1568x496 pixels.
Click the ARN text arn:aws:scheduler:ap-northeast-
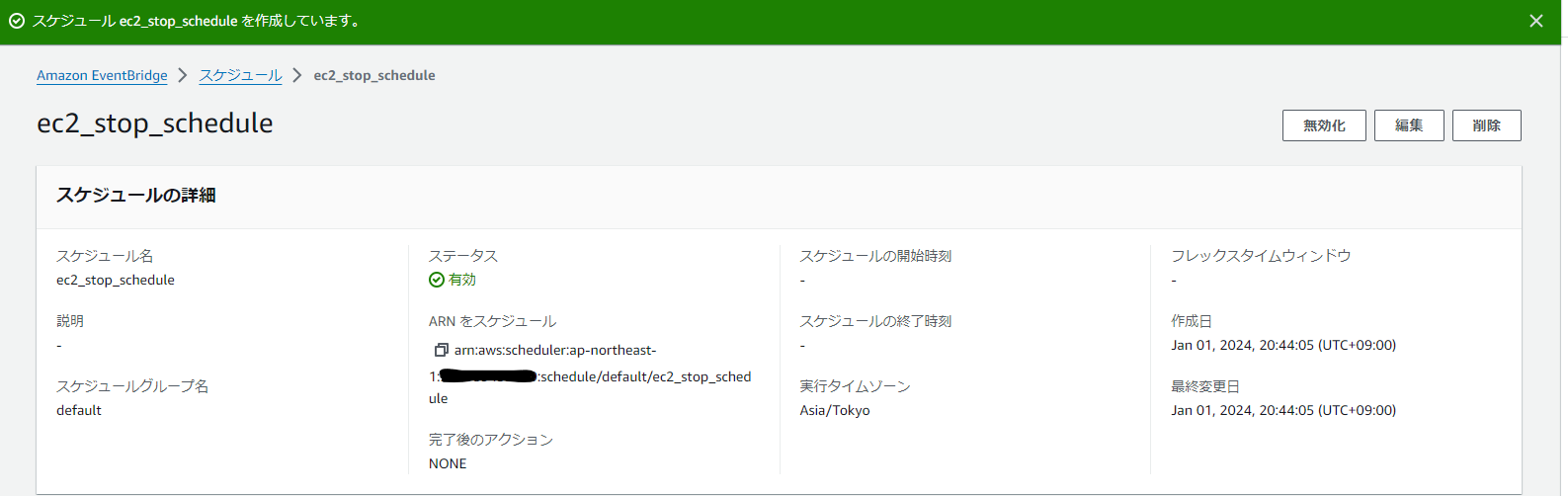(555, 350)
